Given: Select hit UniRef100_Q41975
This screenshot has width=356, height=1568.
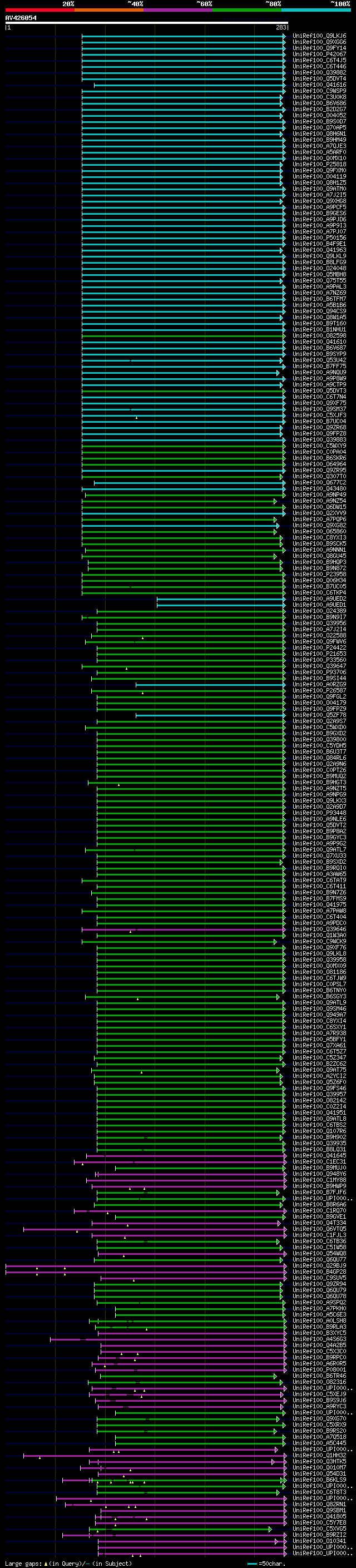Looking at the screenshot, I should click(x=319, y=904).
